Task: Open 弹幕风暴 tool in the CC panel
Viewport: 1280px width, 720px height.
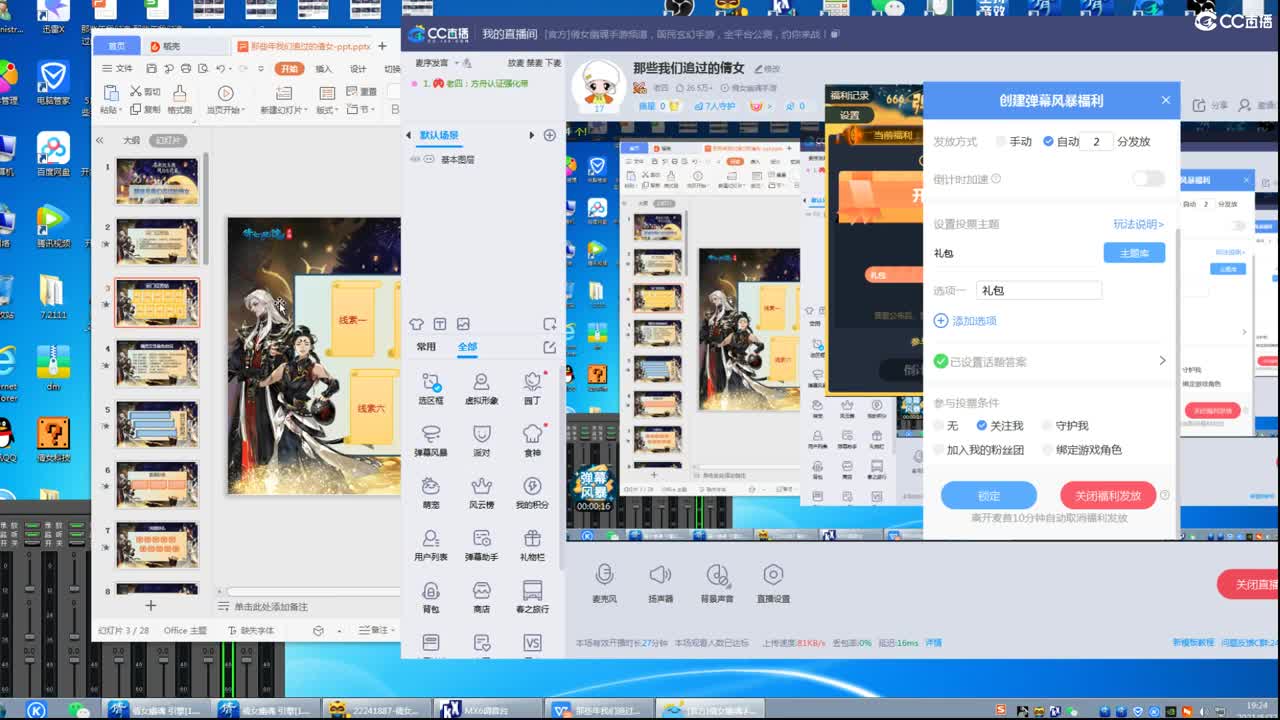Action: (x=431, y=440)
